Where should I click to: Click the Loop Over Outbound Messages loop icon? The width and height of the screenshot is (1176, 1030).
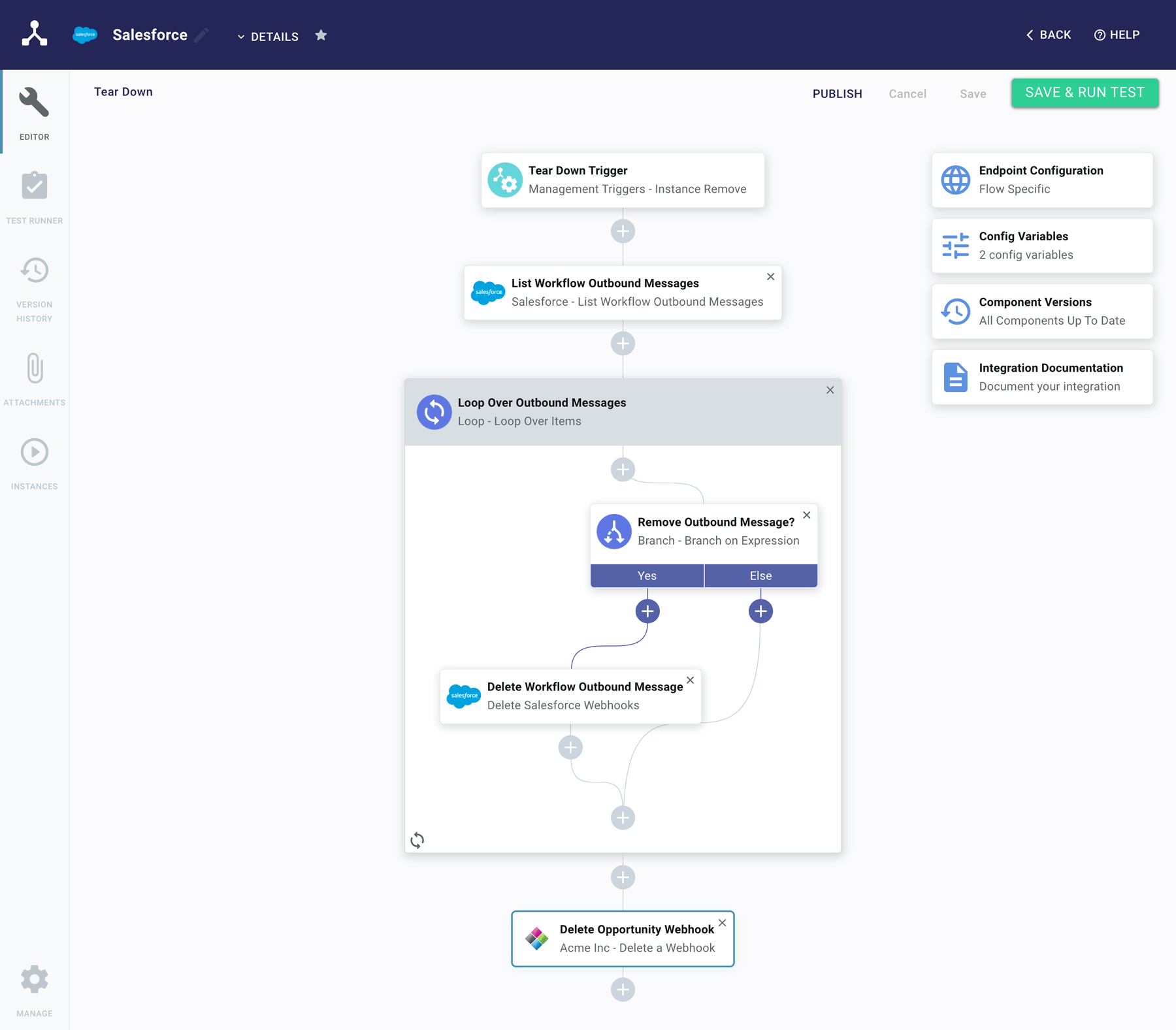[434, 412]
